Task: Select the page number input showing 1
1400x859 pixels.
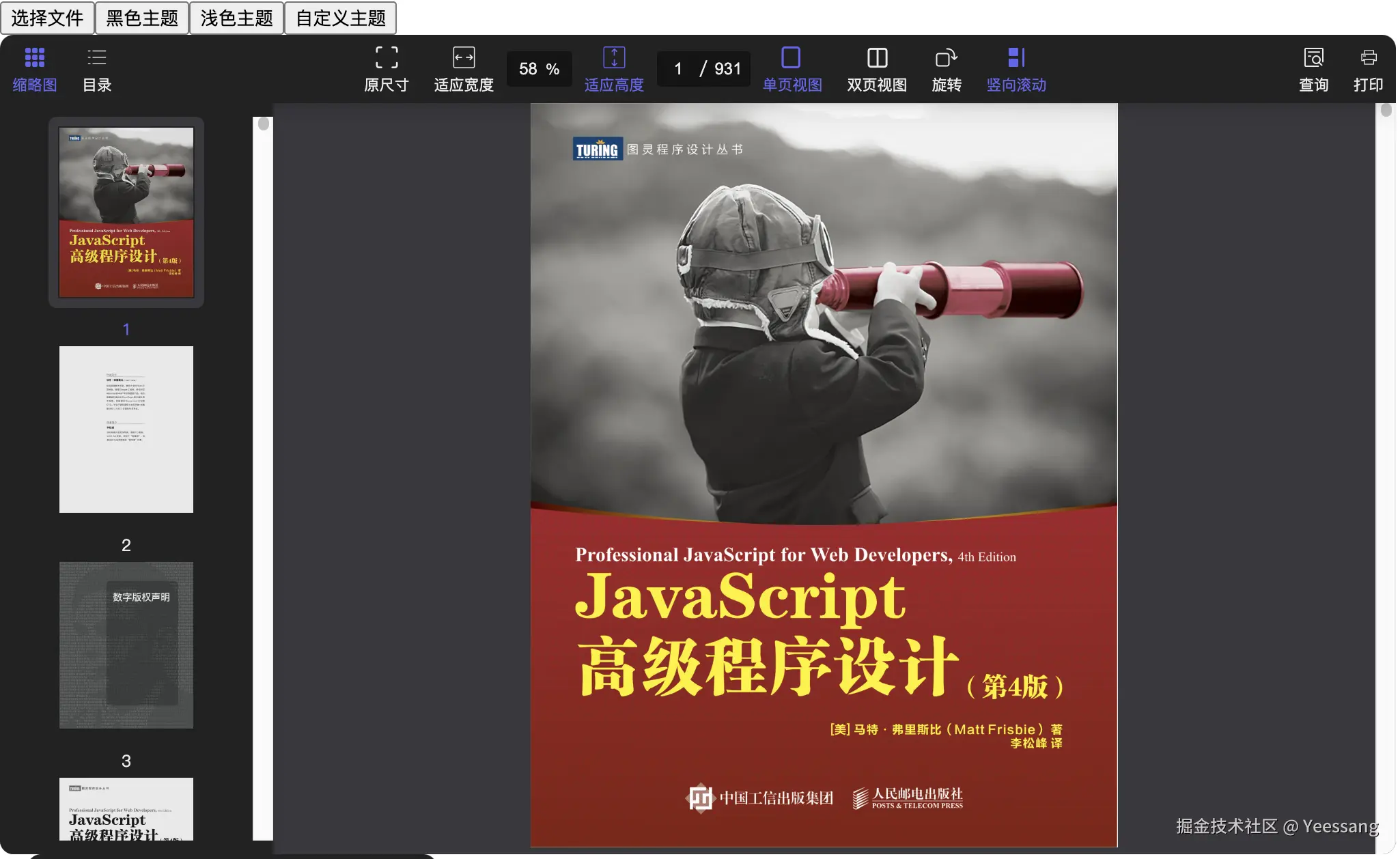Action: (x=677, y=68)
